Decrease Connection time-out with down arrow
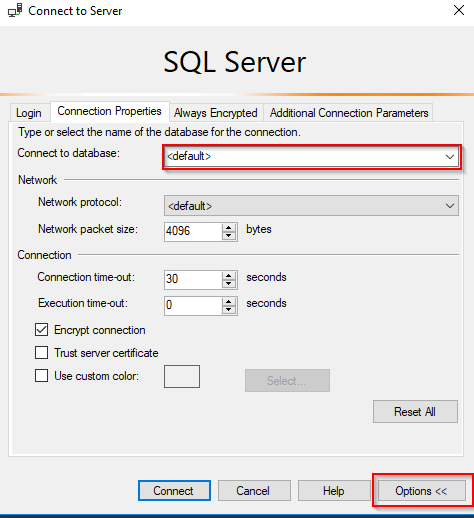Screen dimensions: 474x518 tap(229, 284)
